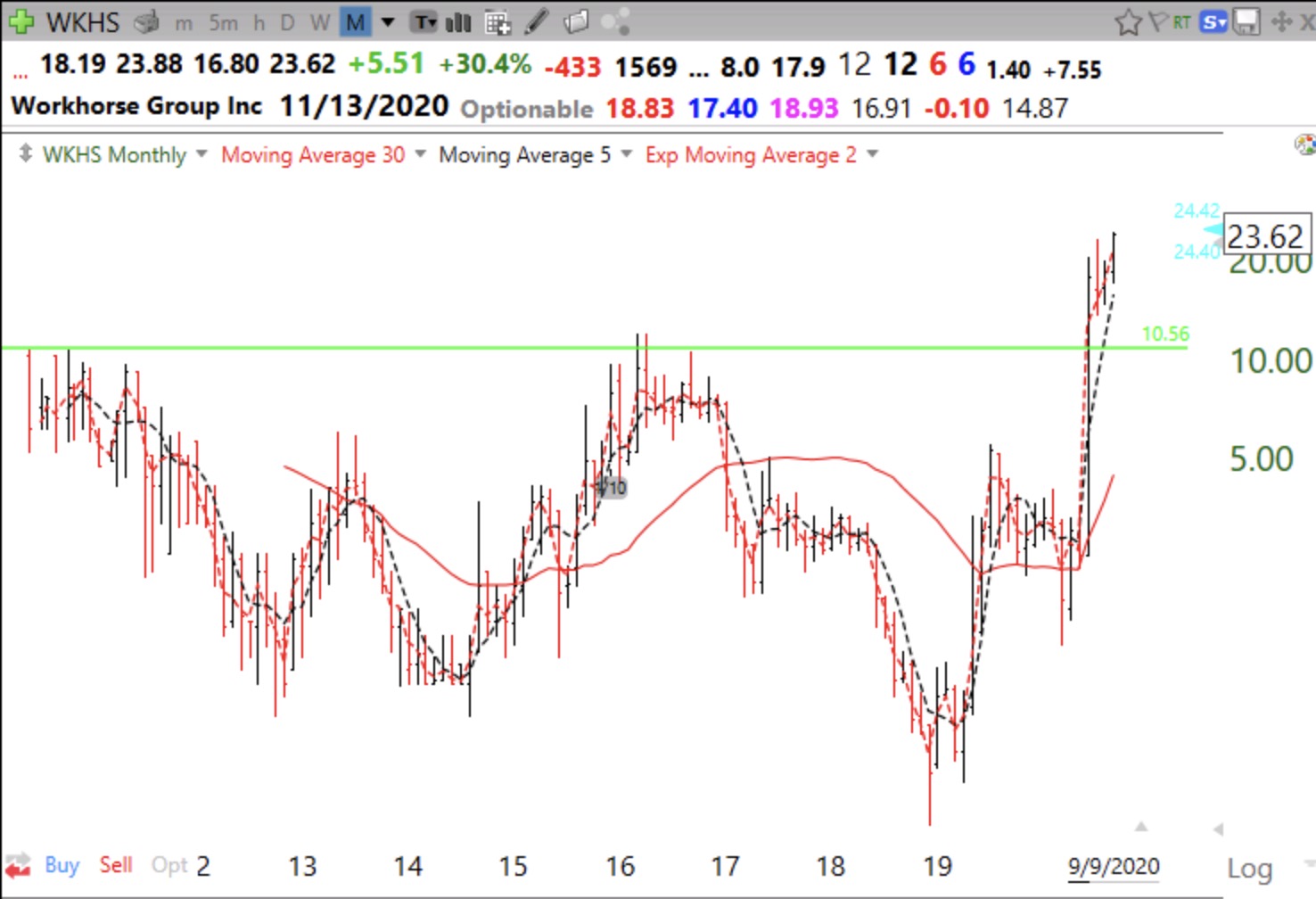Click the 5.00 price axis label

1262,459
